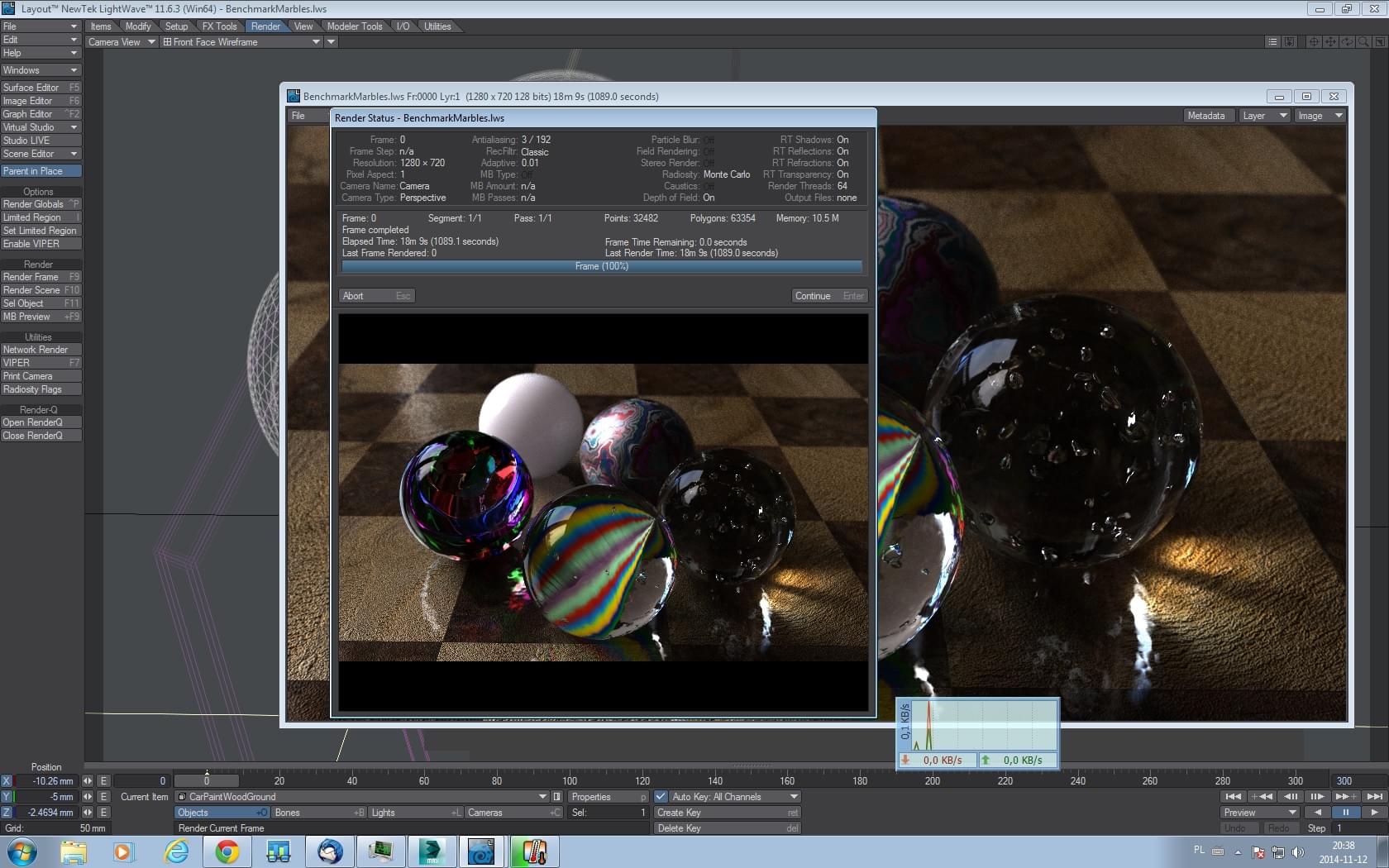
Task: Expand the Scene Editor dropdown
Action: (x=41, y=154)
